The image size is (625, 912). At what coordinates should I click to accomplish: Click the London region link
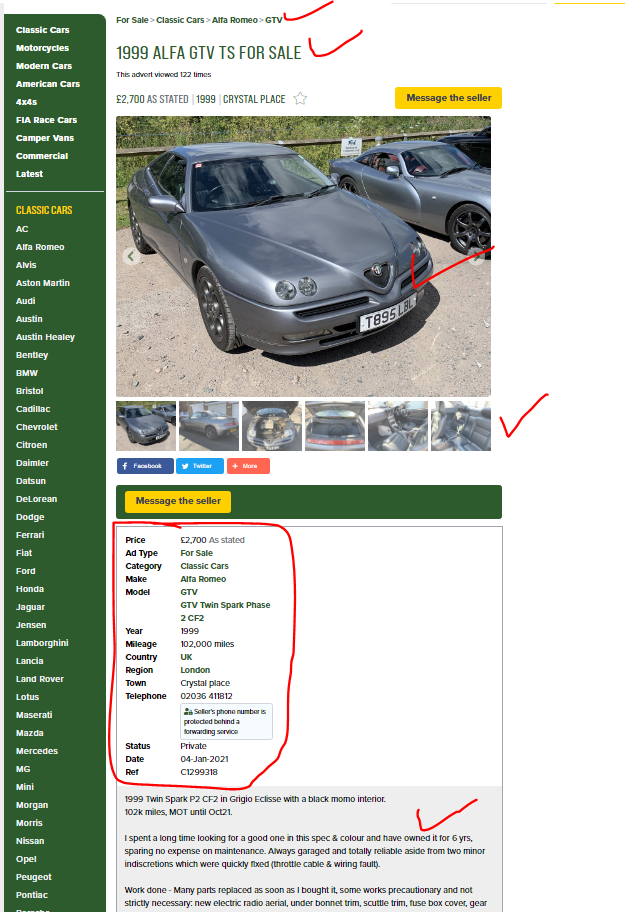tap(195, 670)
